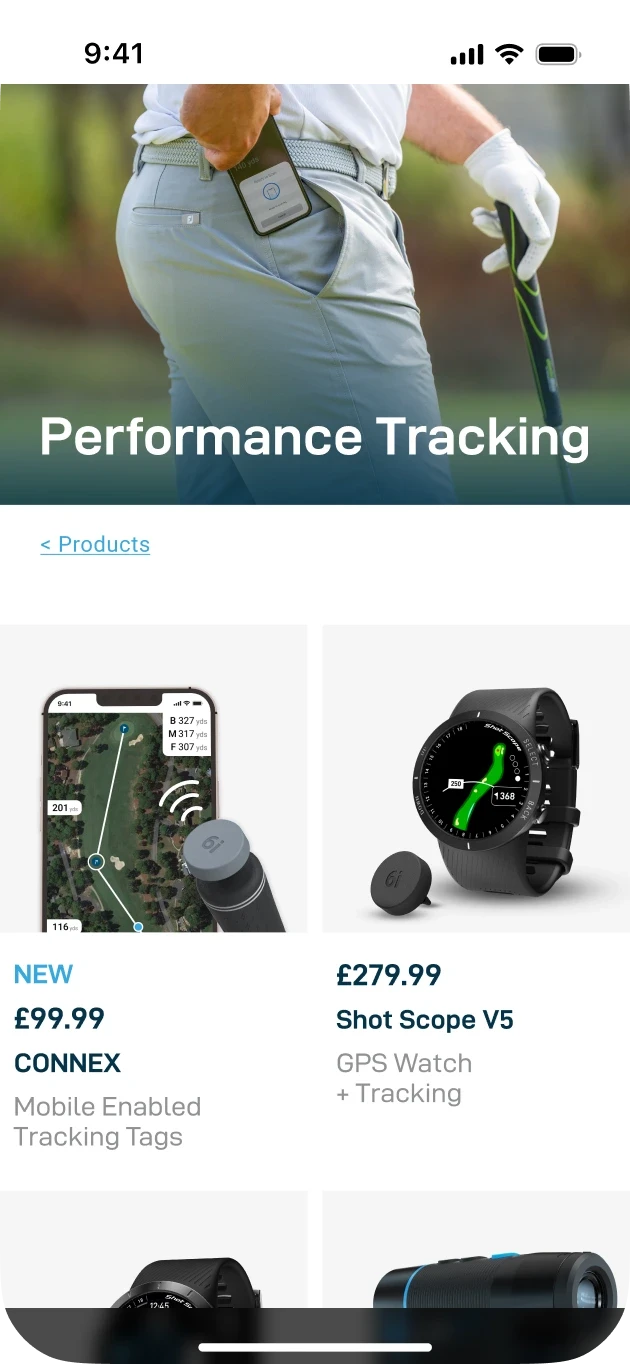The height and width of the screenshot is (1364, 630).
Task: Tap the golfer hero banner image
Action: tap(315, 294)
